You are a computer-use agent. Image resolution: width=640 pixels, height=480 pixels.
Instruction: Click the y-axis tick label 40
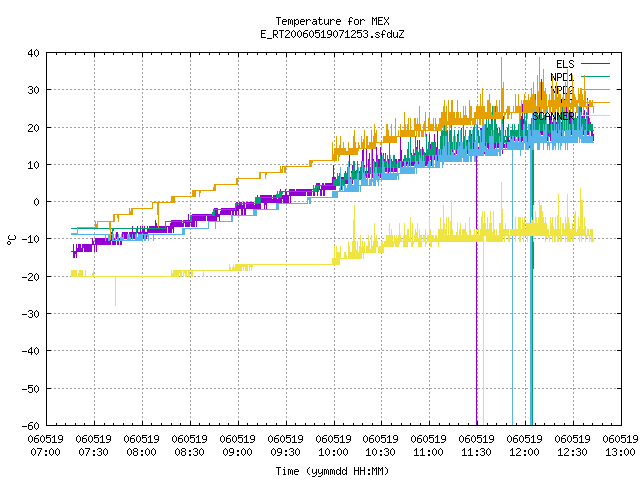(33, 53)
